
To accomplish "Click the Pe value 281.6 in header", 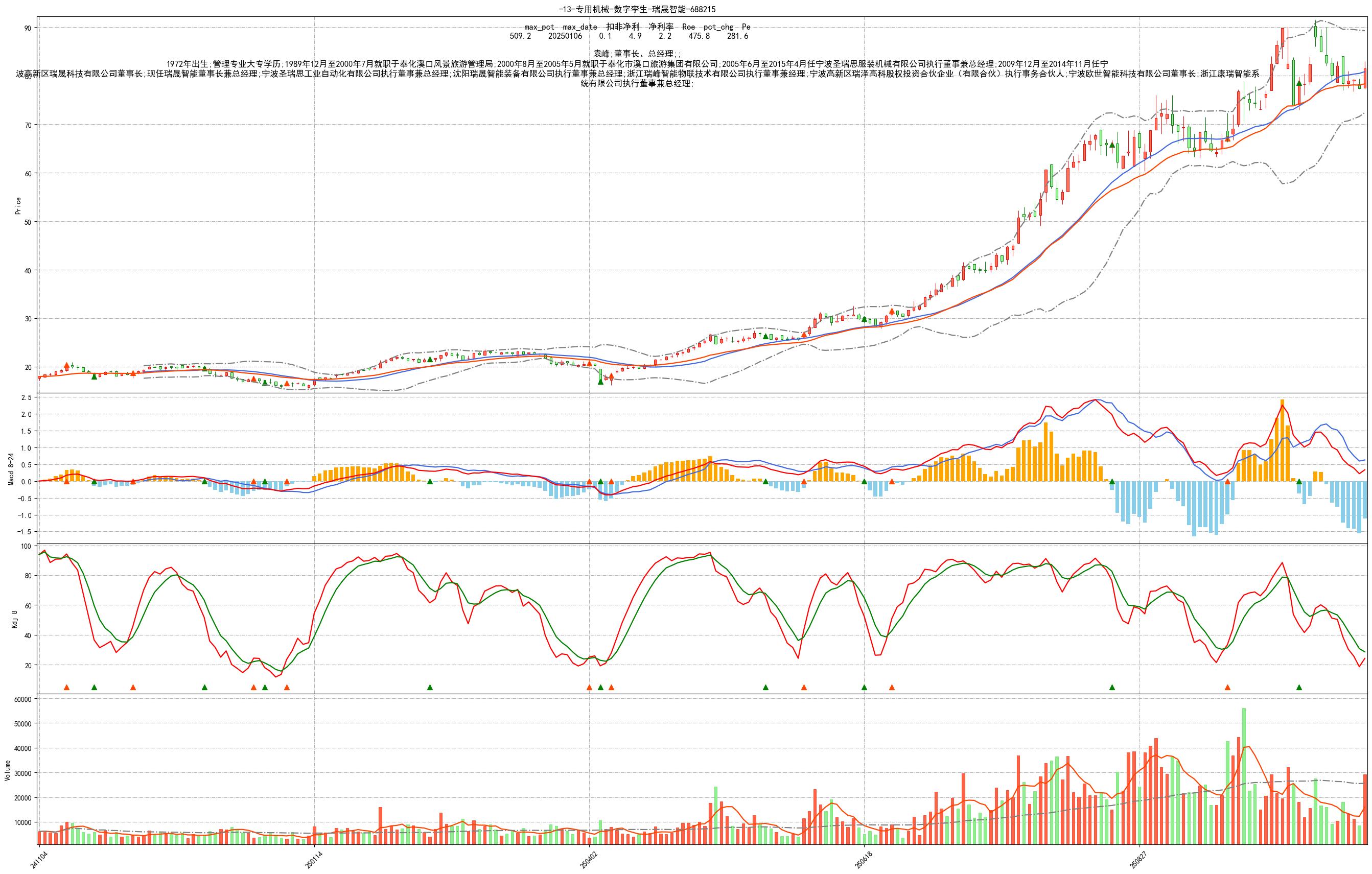I will pos(737,36).
